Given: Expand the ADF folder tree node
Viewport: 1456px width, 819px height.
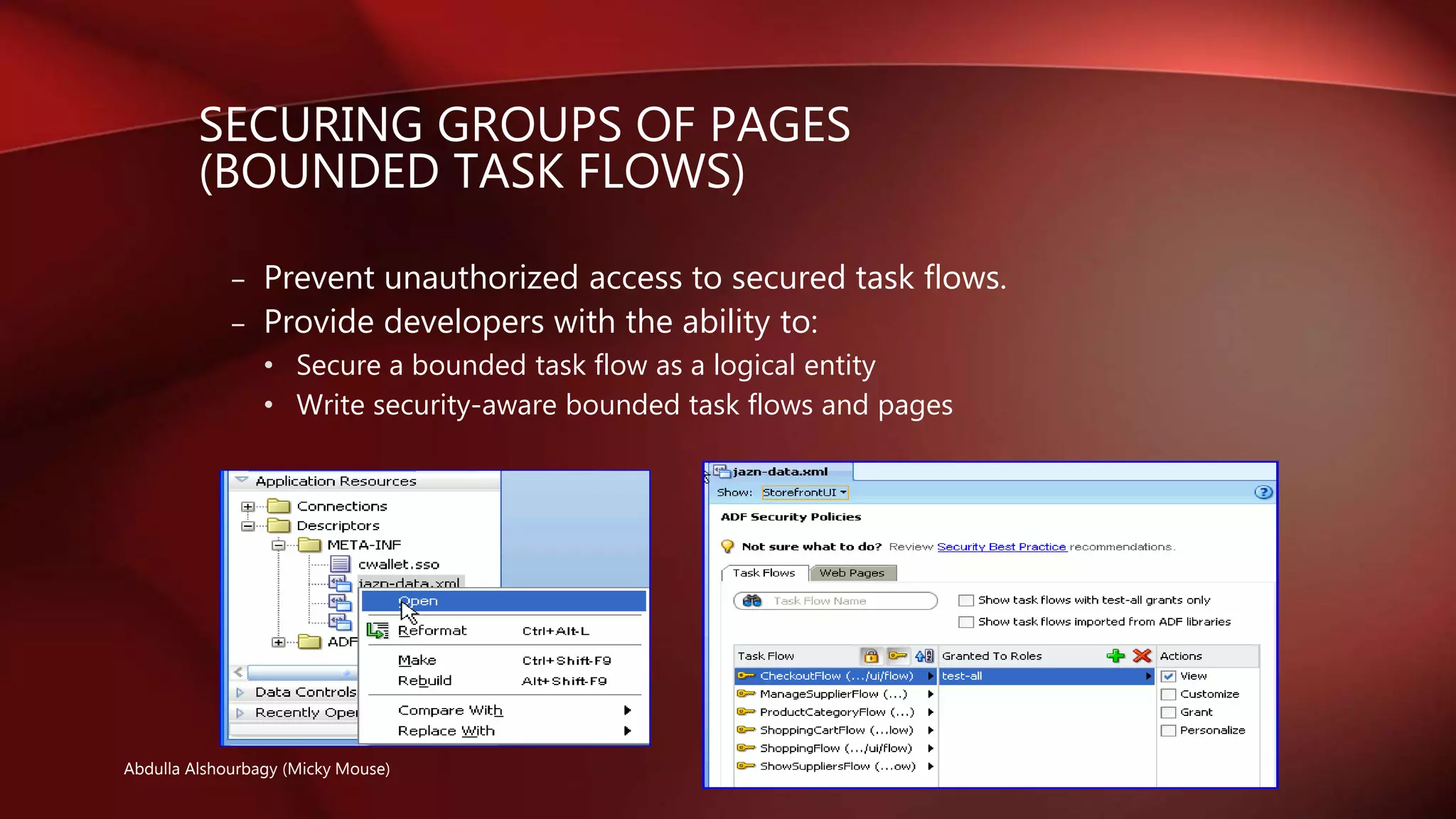Looking at the screenshot, I should (x=279, y=643).
